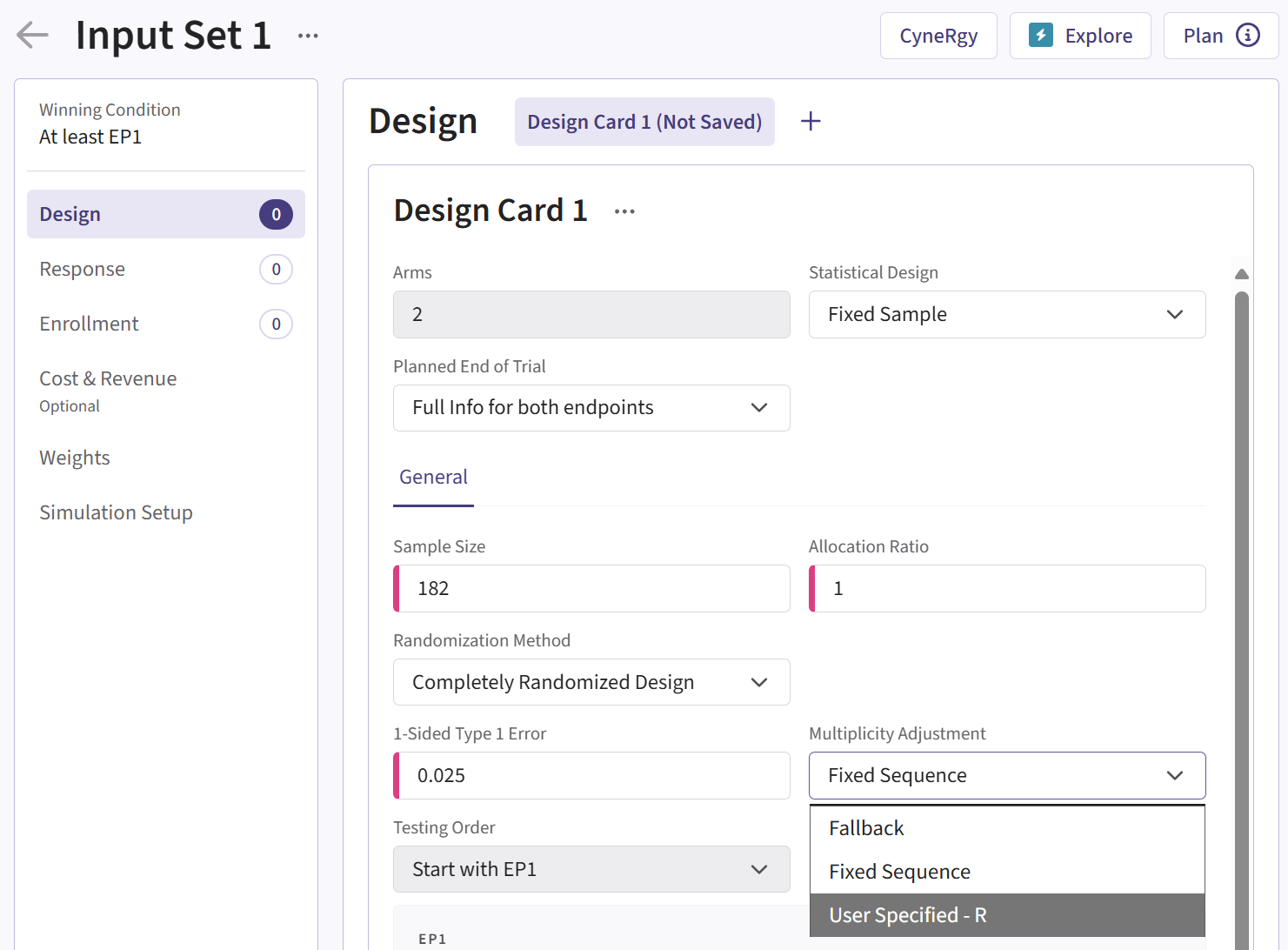Image resolution: width=1288 pixels, height=950 pixels.
Task: Click the CyneRgy button
Action: coord(938,36)
